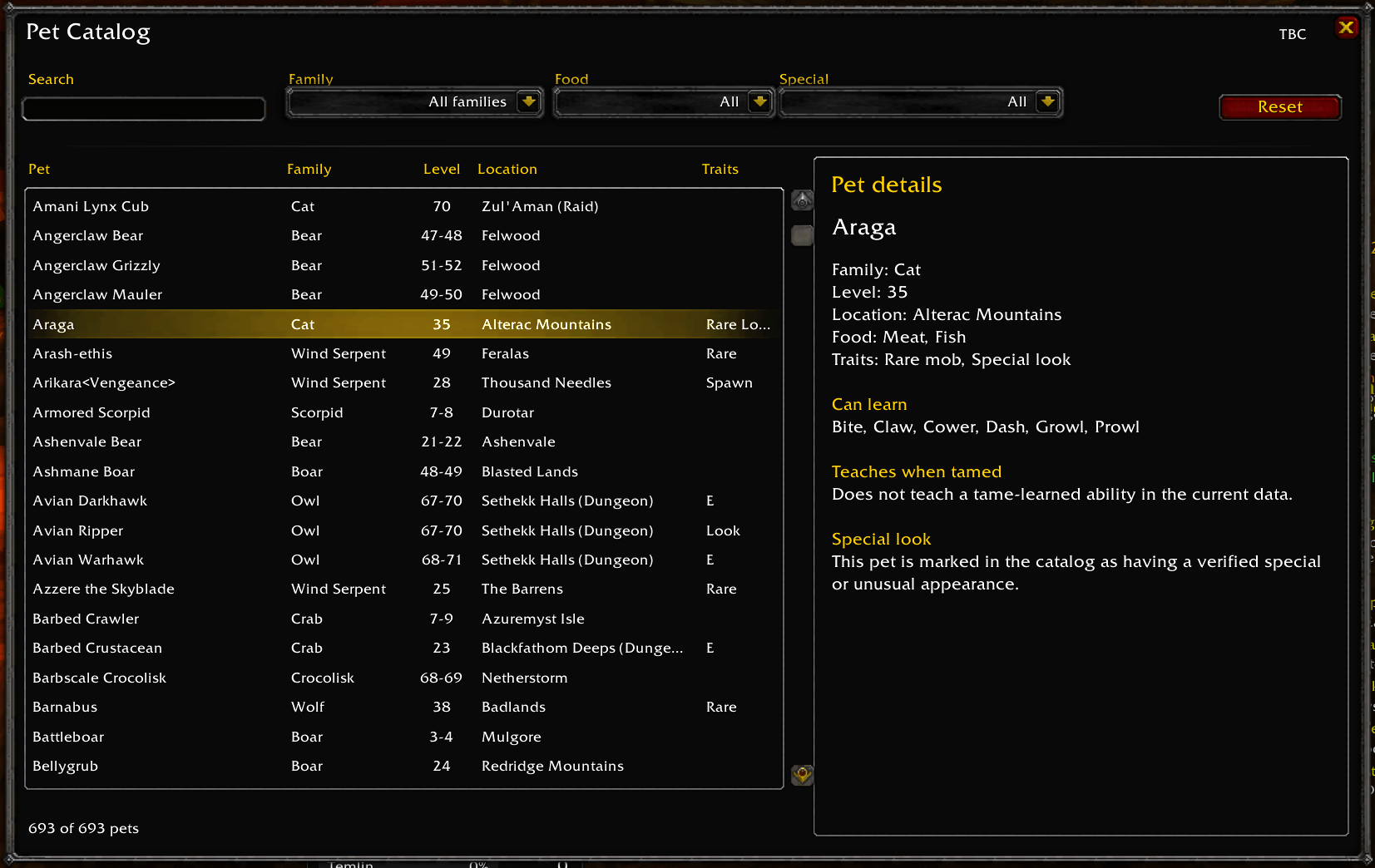Select the Ashmane Boar row
Image resolution: width=1375 pixels, height=868 pixels.
[404, 471]
